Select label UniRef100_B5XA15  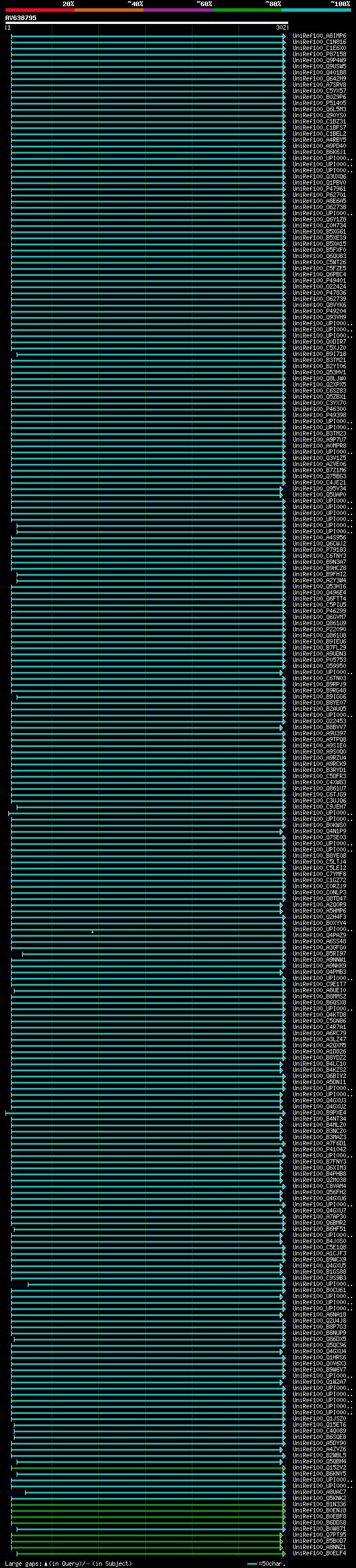coord(319,244)
